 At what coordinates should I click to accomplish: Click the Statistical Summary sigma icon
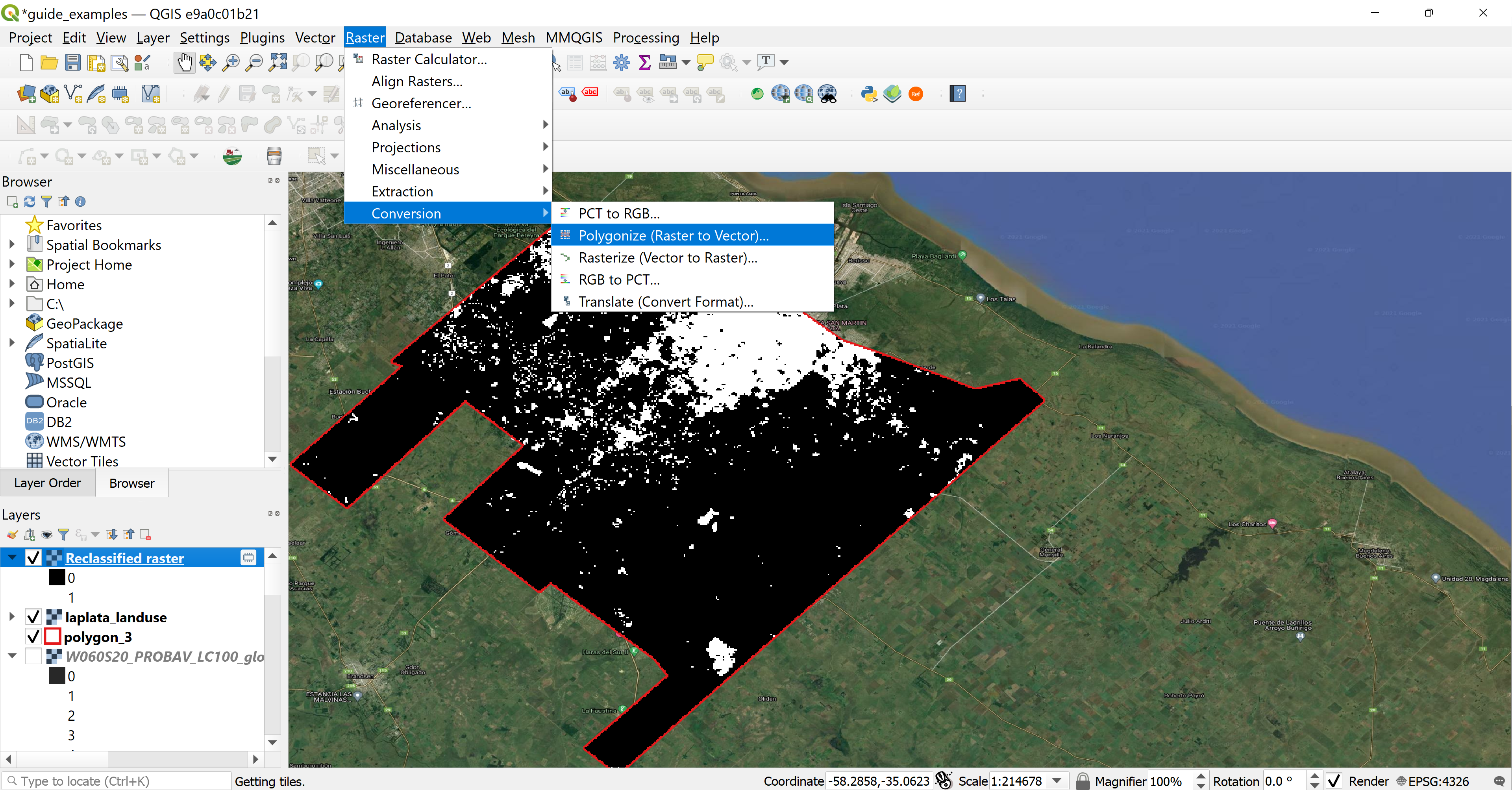pyautogui.click(x=644, y=62)
